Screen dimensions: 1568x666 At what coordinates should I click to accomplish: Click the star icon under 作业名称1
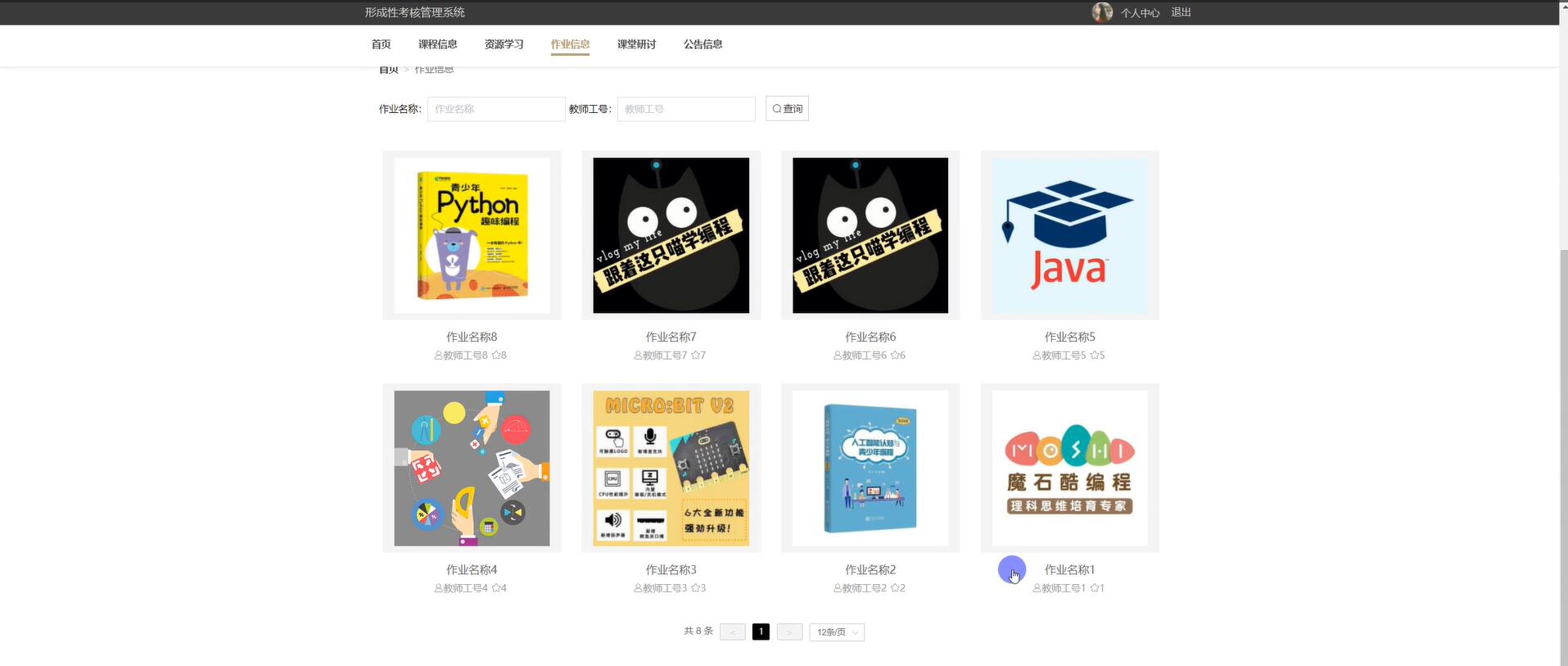[1094, 588]
